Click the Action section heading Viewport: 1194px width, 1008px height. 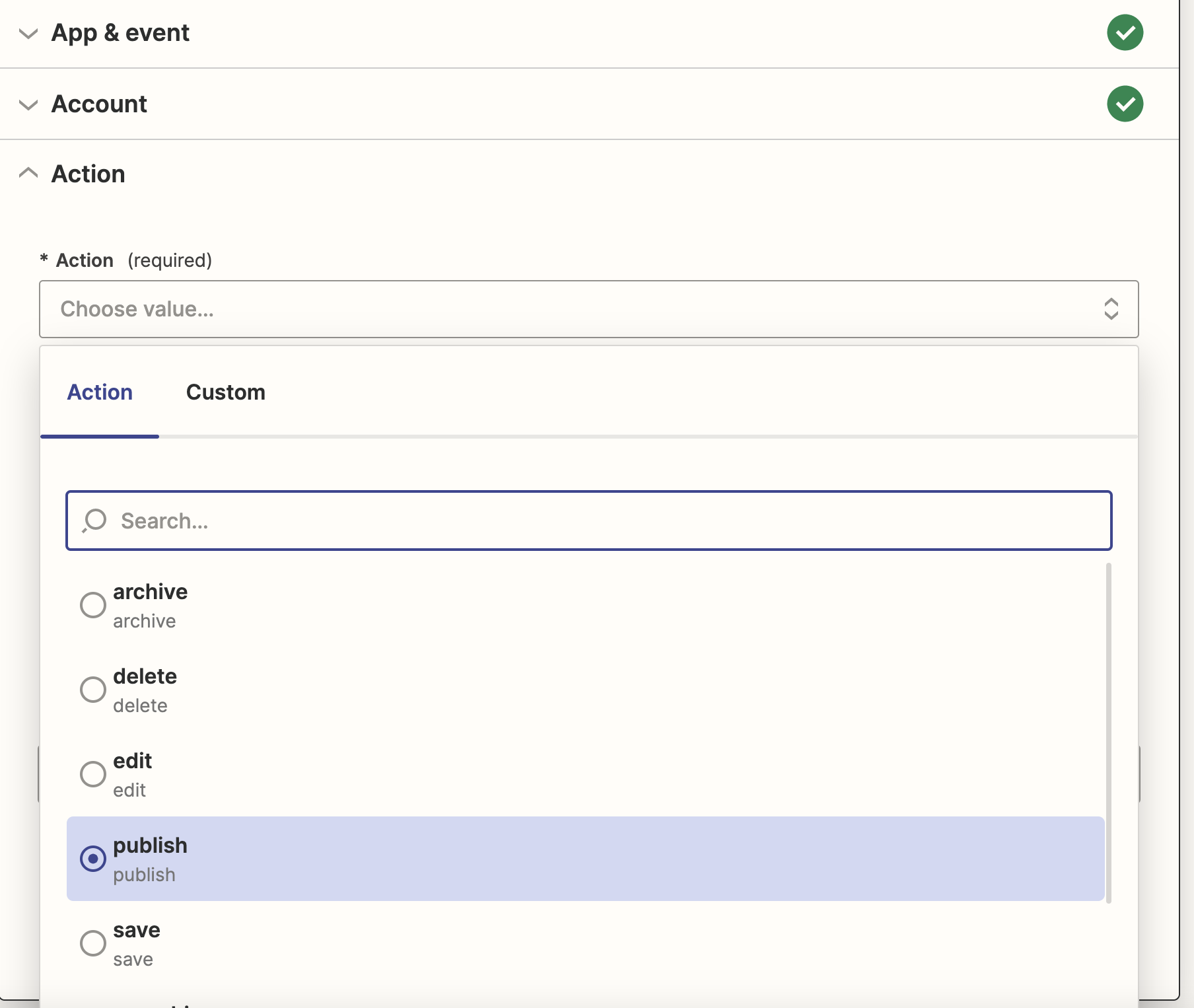point(88,174)
